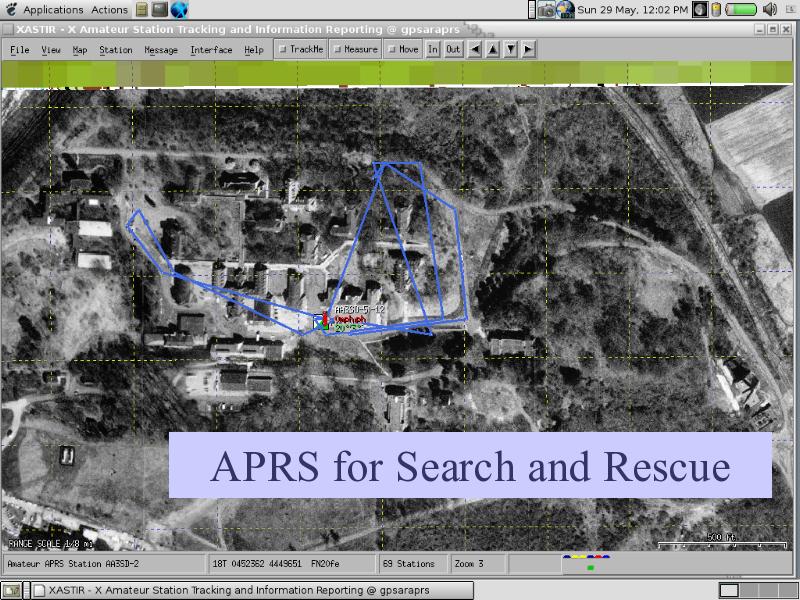Open the View menu
Viewport: 800px width, 600px height.
(x=51, y=49)
